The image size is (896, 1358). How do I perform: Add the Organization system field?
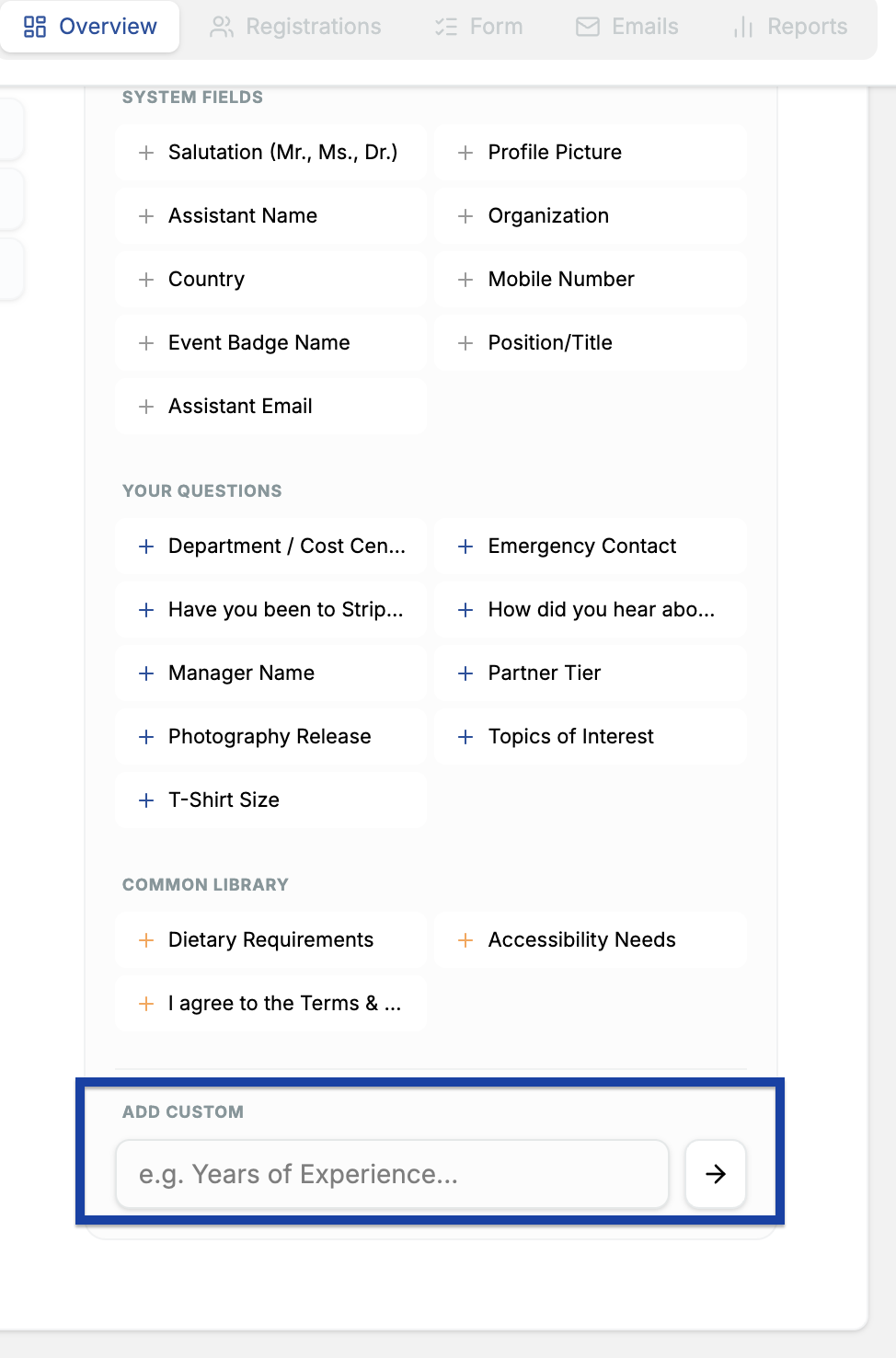(x=591, y=216)
